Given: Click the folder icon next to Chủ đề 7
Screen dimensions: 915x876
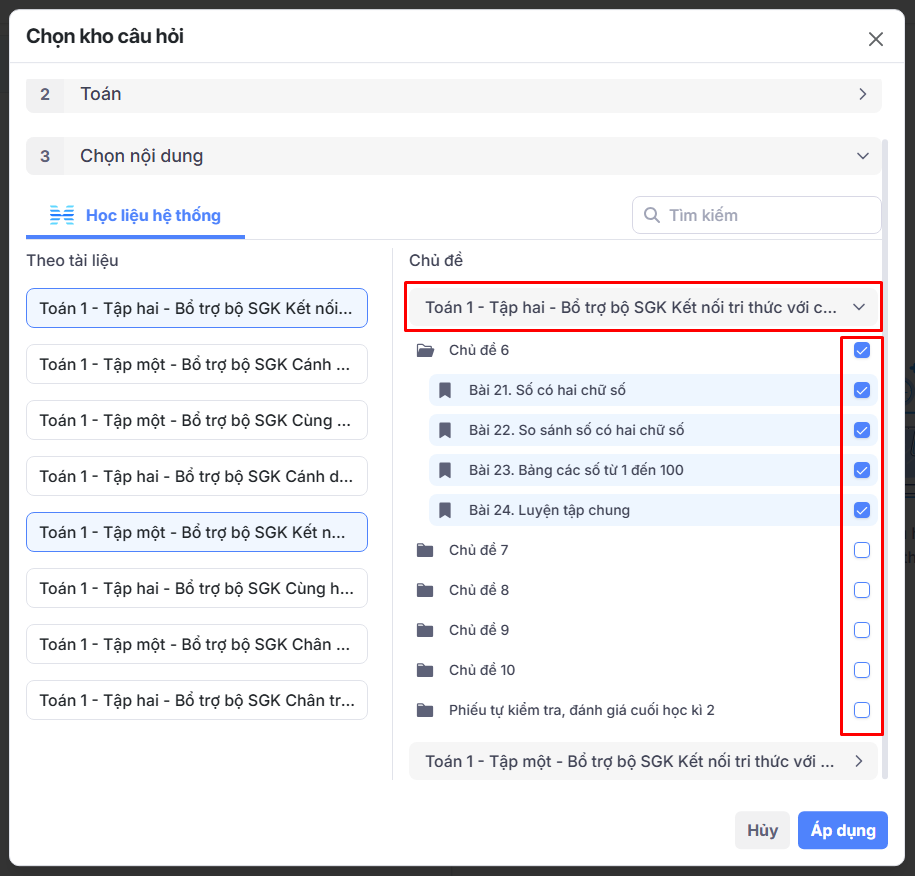Looking at the screenshot, I should (425, 550).
